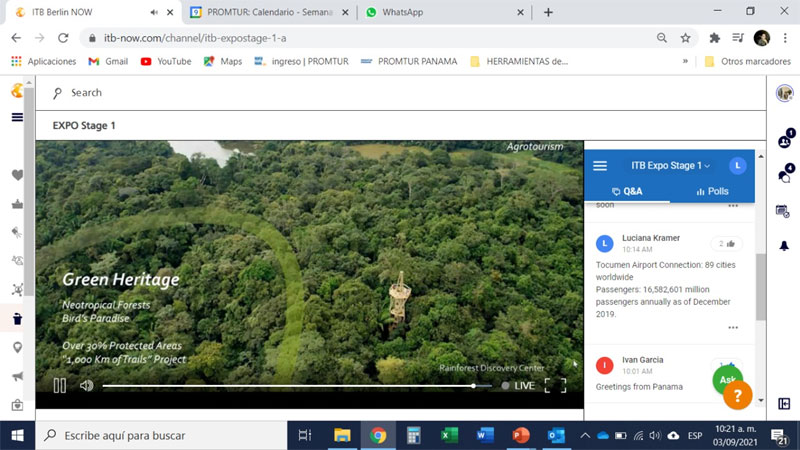The height and width of the screenshot is (450, 800).
Task: Click the location pin sidebar icon
Action: point(17,347)
